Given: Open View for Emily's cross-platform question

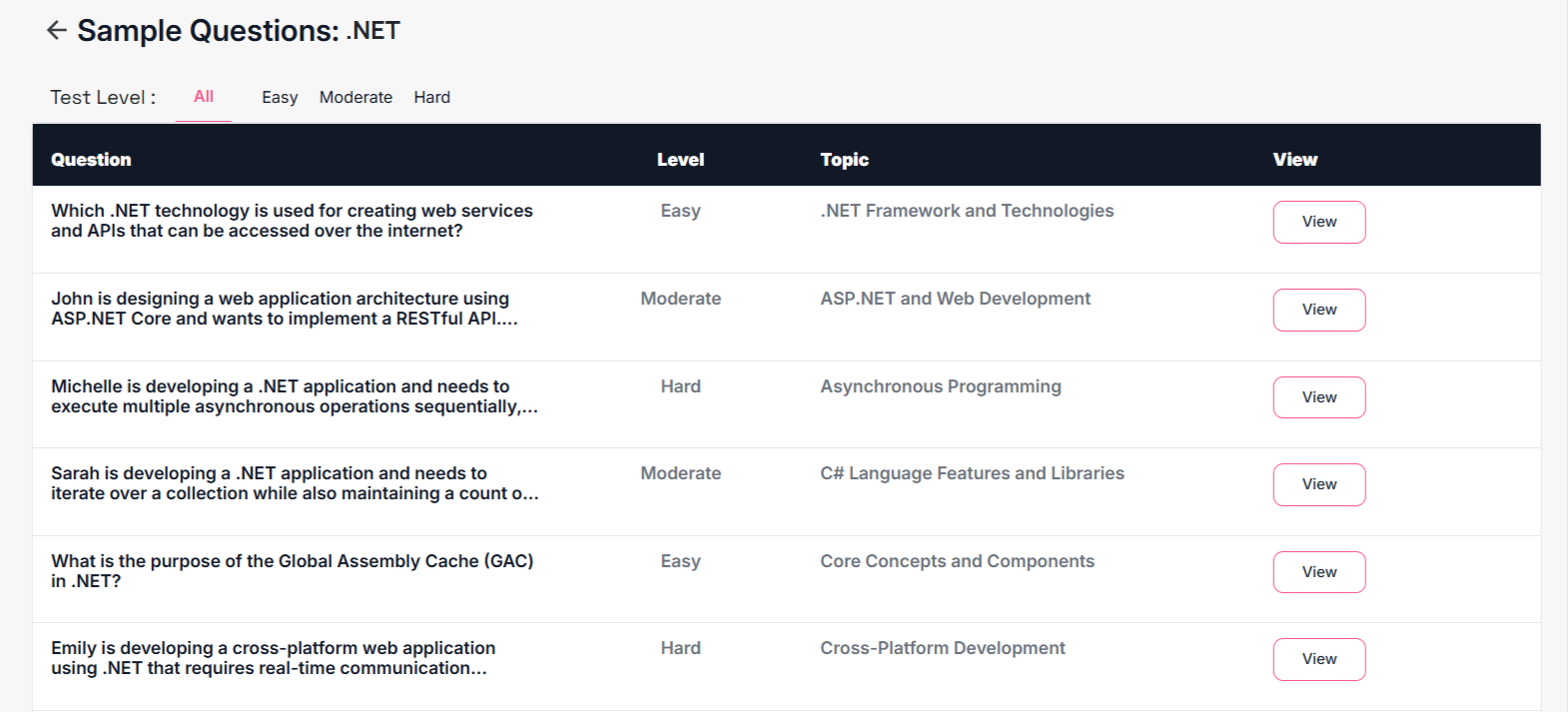Looking at the screenshot, I should (1318, 659).
